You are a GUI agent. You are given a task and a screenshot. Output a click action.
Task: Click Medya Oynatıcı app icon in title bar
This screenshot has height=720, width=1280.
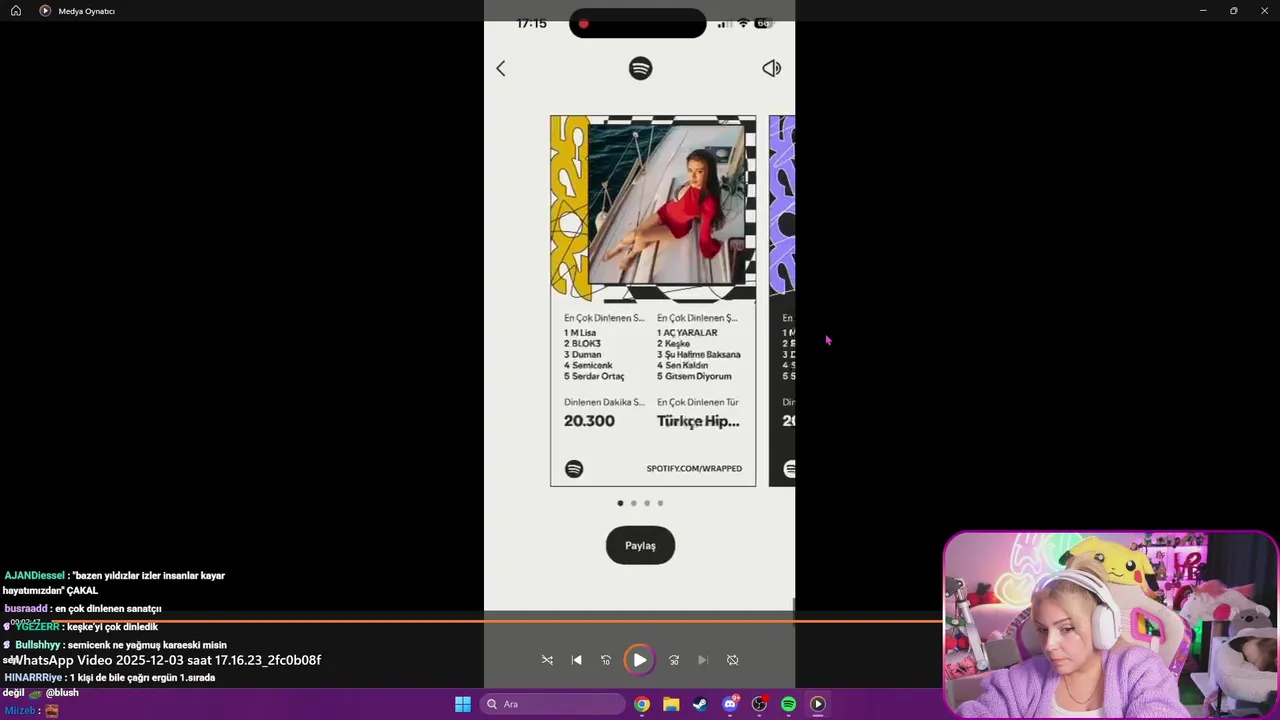click(x=45, y=11)
